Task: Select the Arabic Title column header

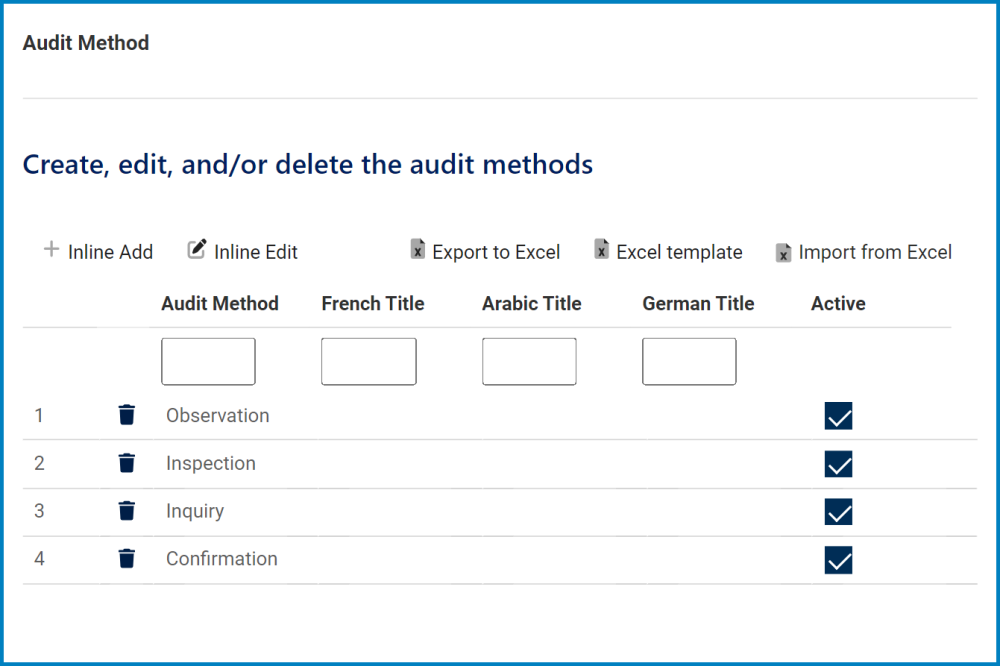Action: tap(531, 303)
